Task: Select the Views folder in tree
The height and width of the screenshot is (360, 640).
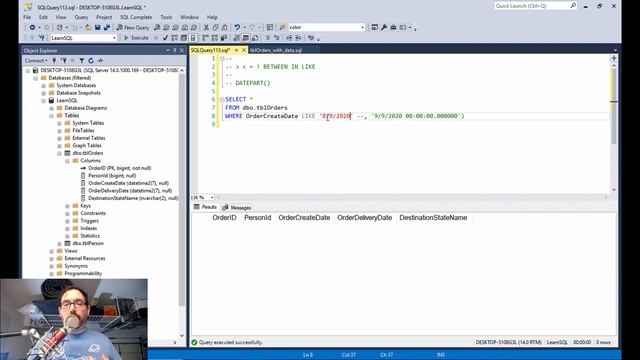Action: tap(71, 251)
